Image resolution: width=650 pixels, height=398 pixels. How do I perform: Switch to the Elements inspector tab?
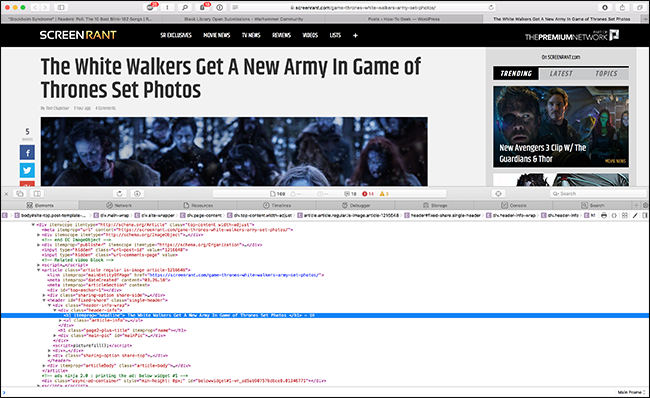40,205
